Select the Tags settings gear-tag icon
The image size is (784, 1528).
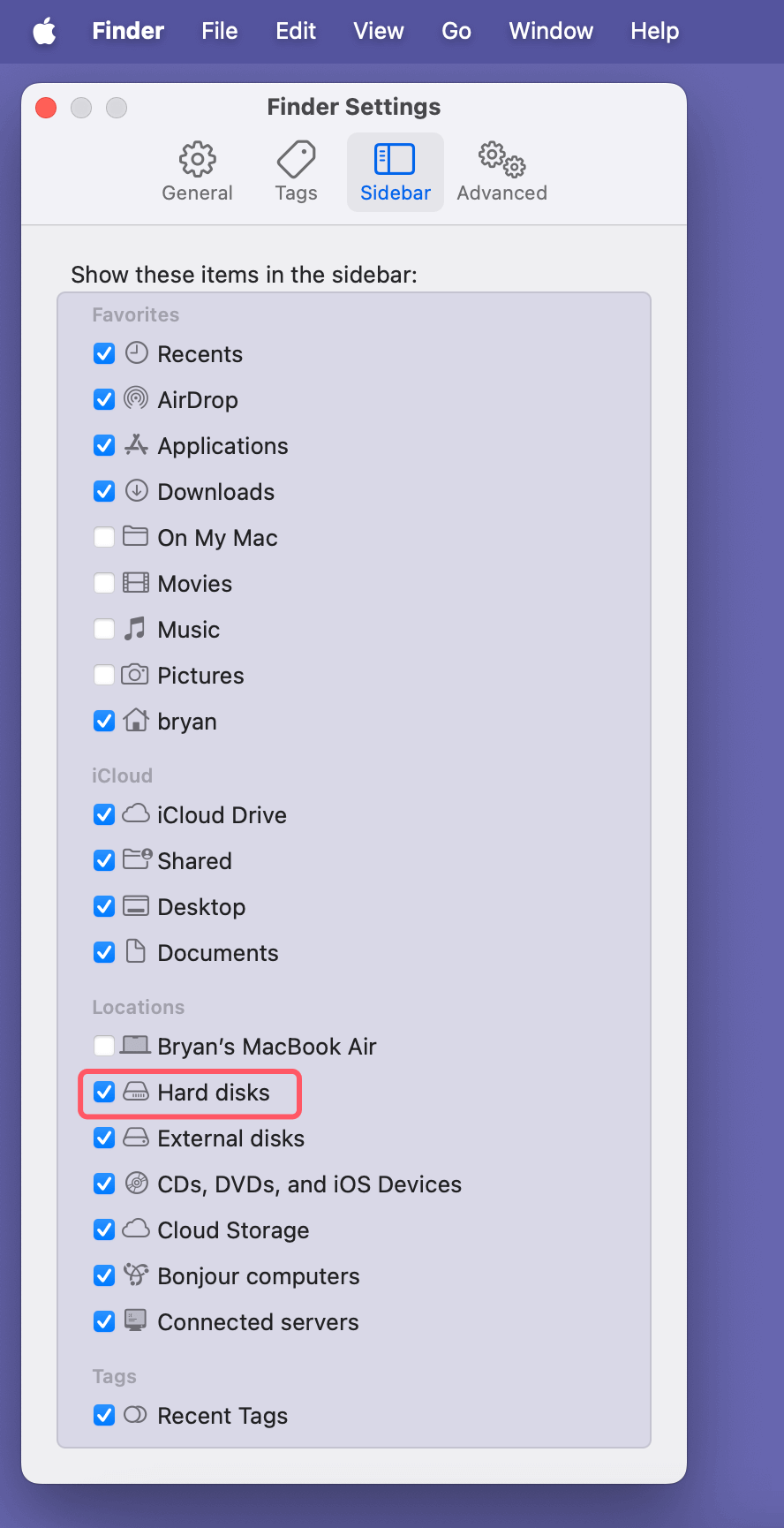295,159
